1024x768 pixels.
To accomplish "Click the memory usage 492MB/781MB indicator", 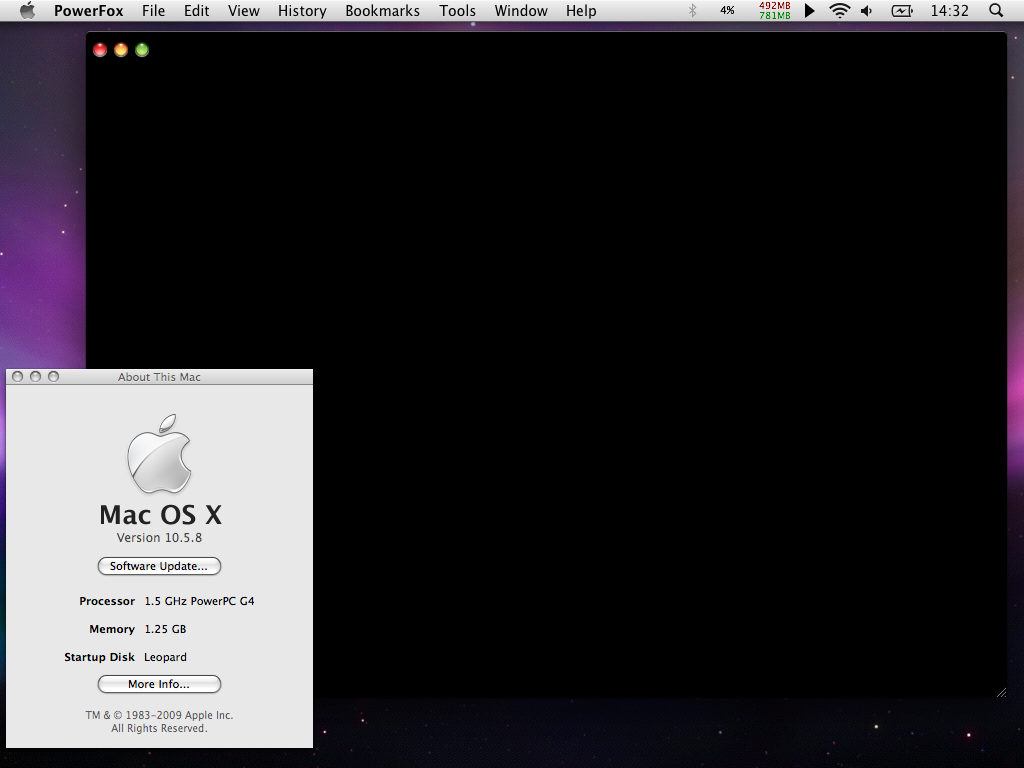I will [x=775, y=10].
